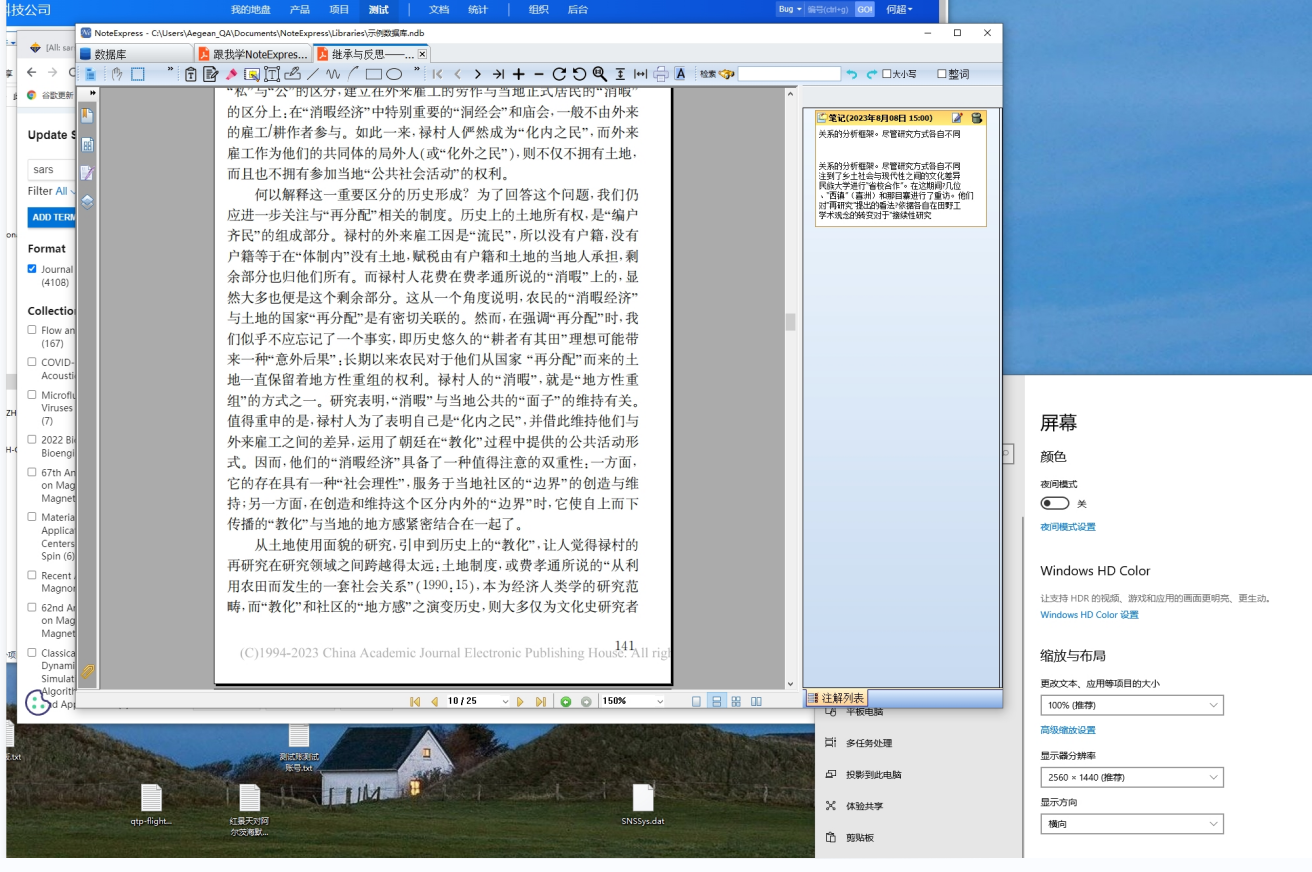
Task: Open Windows HD Color 设置 link
Action: (x=1089, y=615)
